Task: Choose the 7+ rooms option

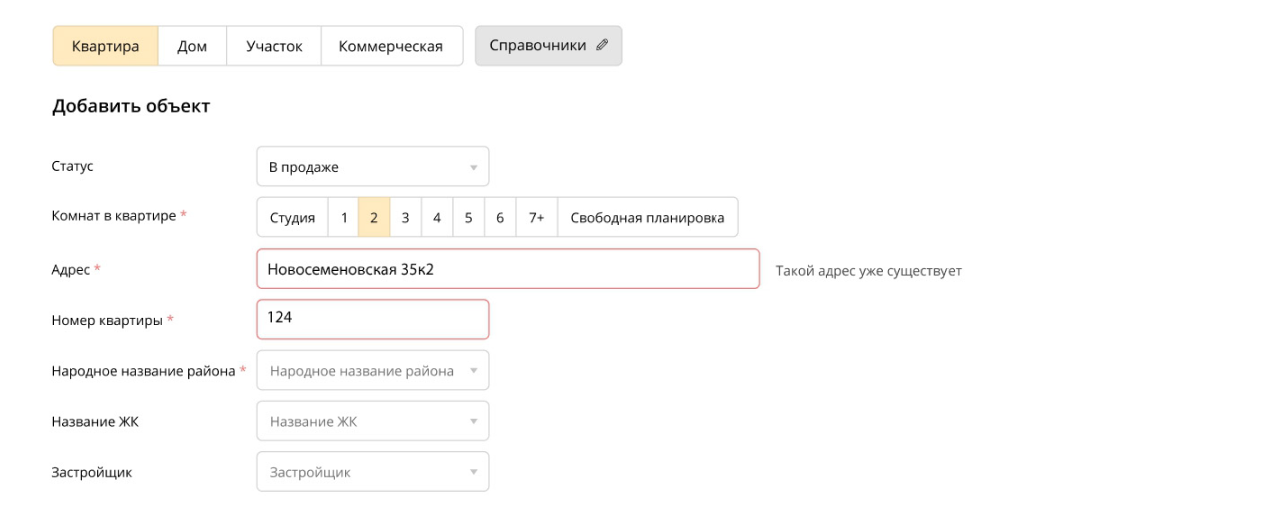Action: point(536,218)
